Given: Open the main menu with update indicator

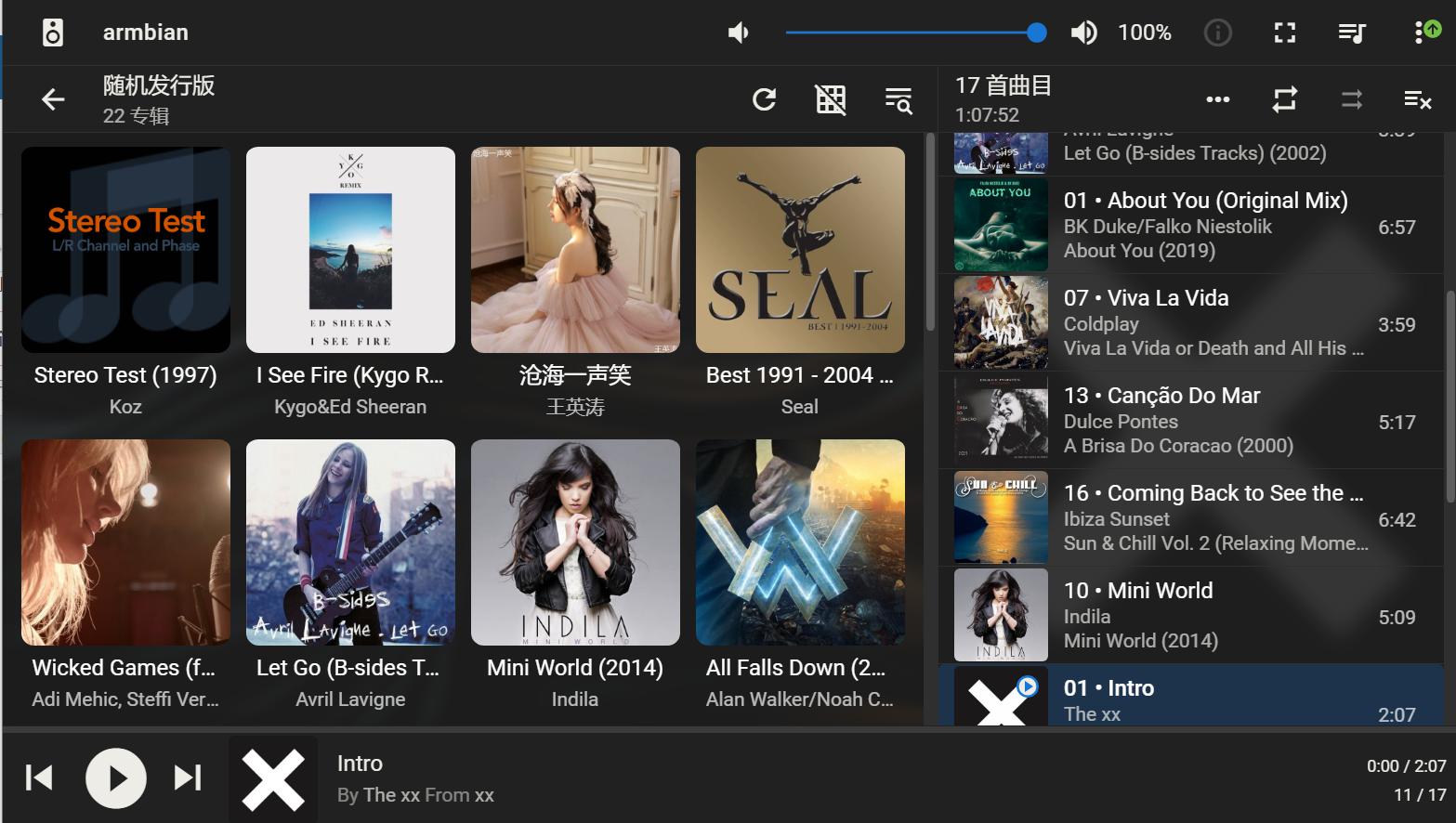Looking at the screenshot, I should click(x=1426, y=32).
